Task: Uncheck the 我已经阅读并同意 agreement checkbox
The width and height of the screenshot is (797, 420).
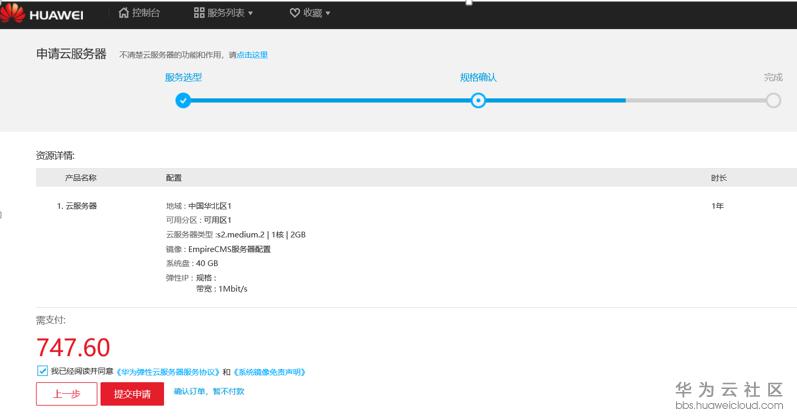Action: point(42,371)
